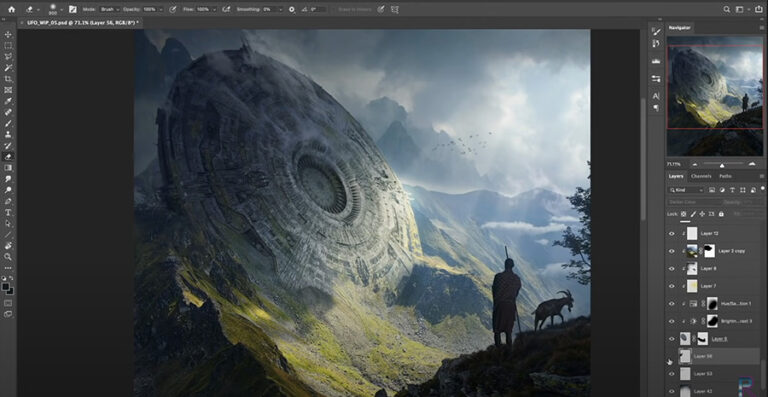The height and width of the screenshot is (397, 768).
Task: Select the Eyedropper tool
Action: coord(8,101)
